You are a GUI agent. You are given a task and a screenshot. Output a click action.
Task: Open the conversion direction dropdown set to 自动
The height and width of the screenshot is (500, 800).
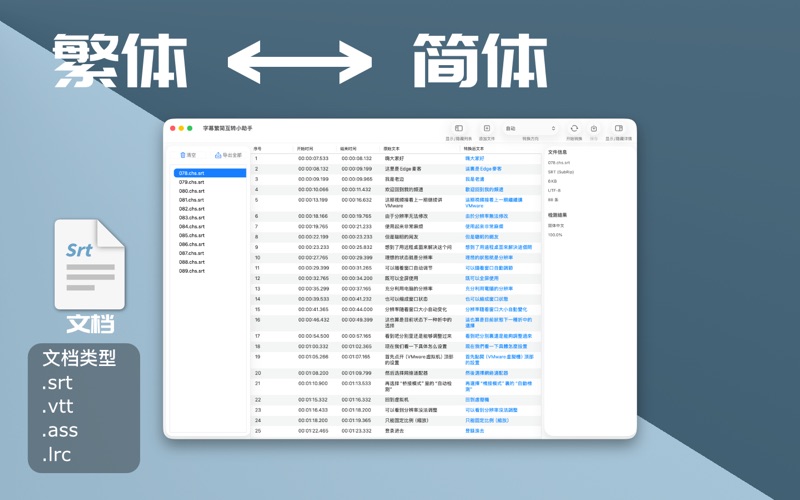[x=530, y=129]
